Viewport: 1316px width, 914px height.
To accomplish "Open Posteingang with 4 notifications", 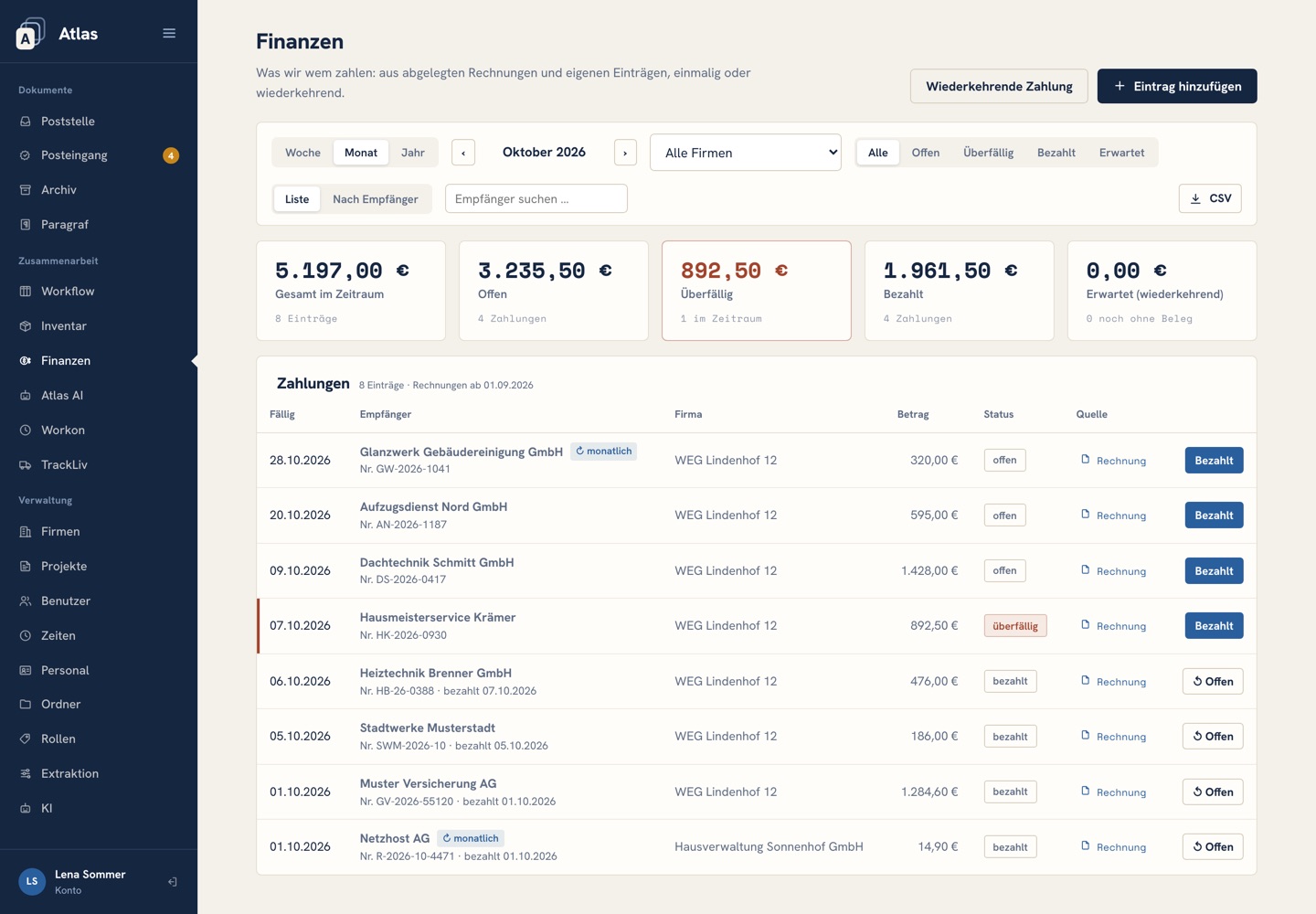I will click(x=99, y=155).
